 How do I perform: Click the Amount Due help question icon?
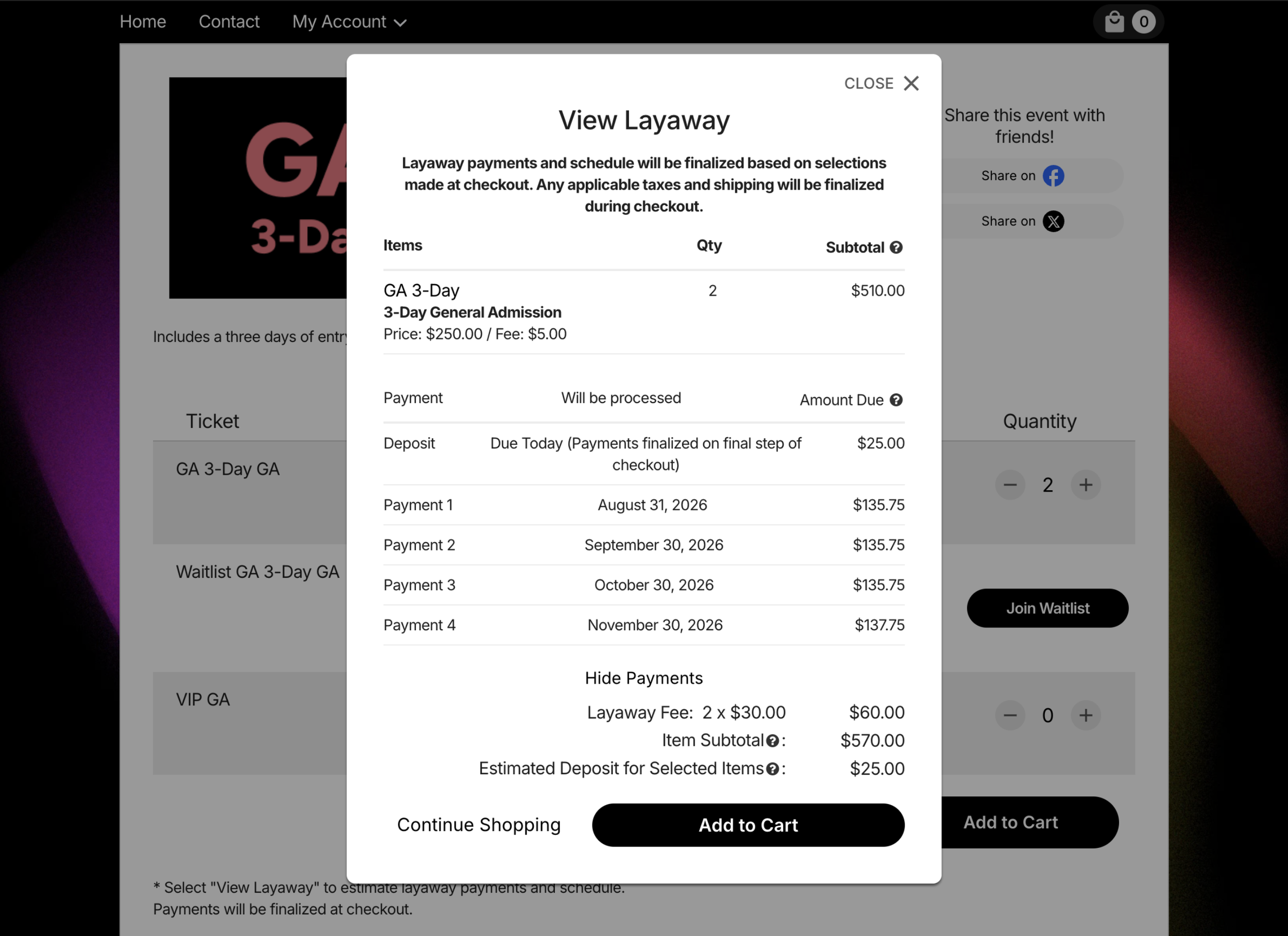(896, 400)
